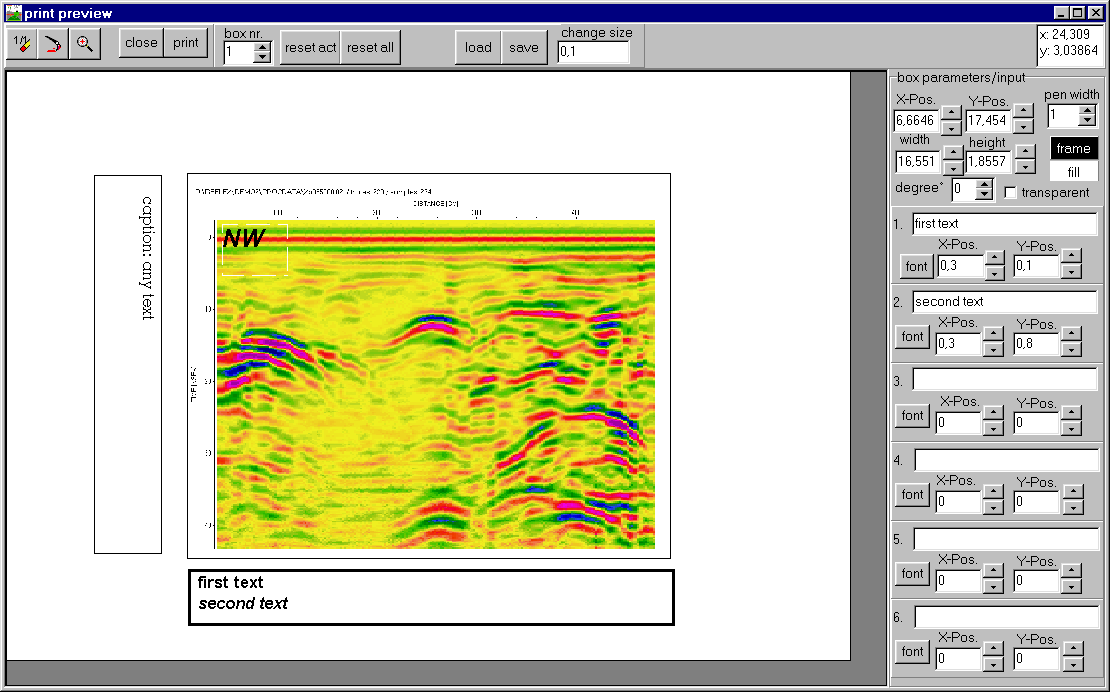Increase the pen width value

pos(1088,109)
